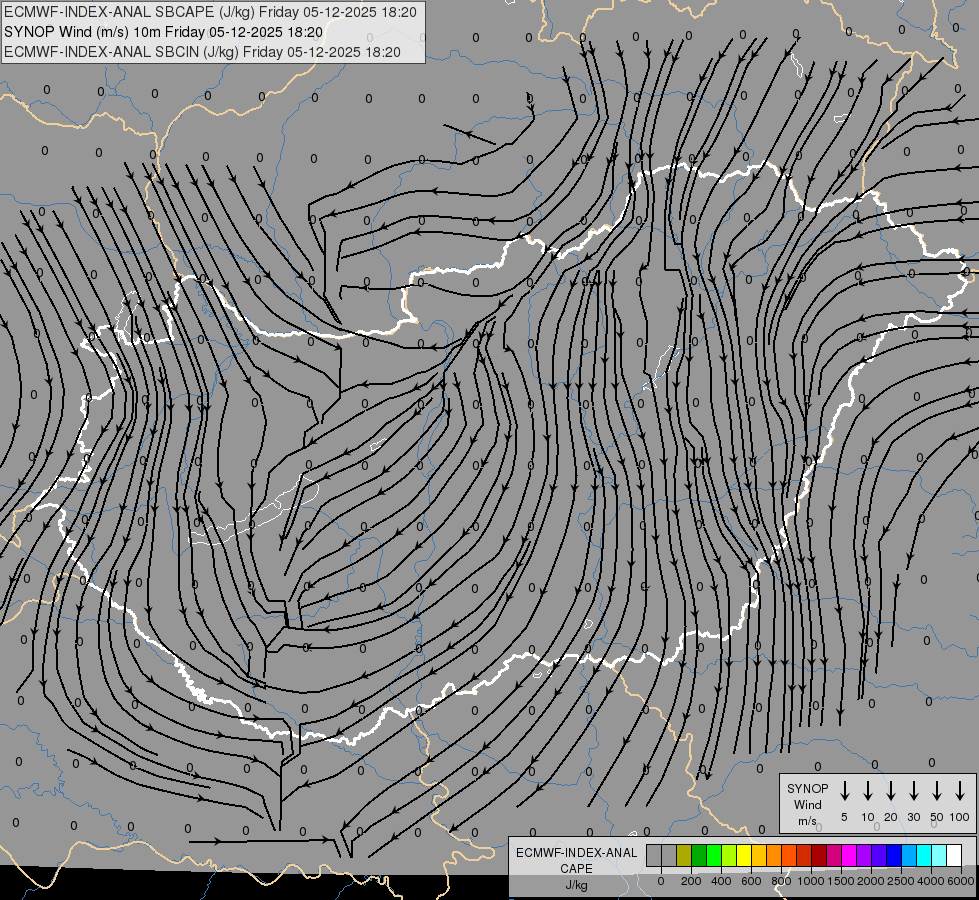Image resolution: width=979 pixels, height=900 pixels.
Task: Select the 6000 value on CAPE scale
Action: point(961,881)
